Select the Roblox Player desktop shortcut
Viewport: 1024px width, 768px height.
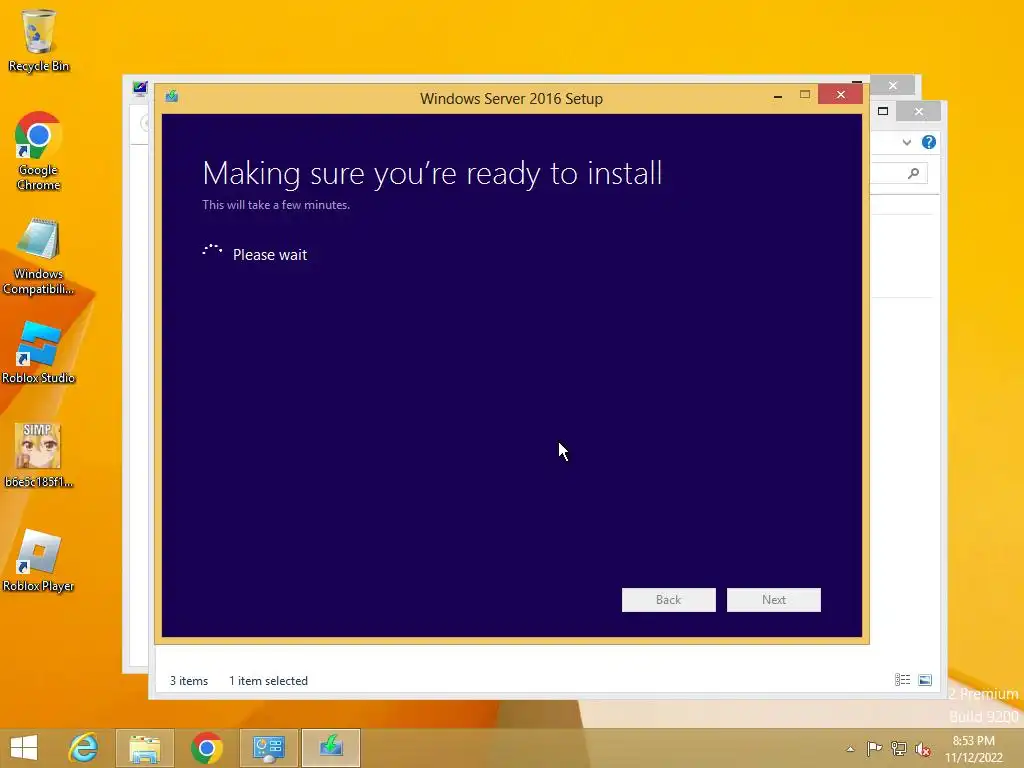click(39, 561)
